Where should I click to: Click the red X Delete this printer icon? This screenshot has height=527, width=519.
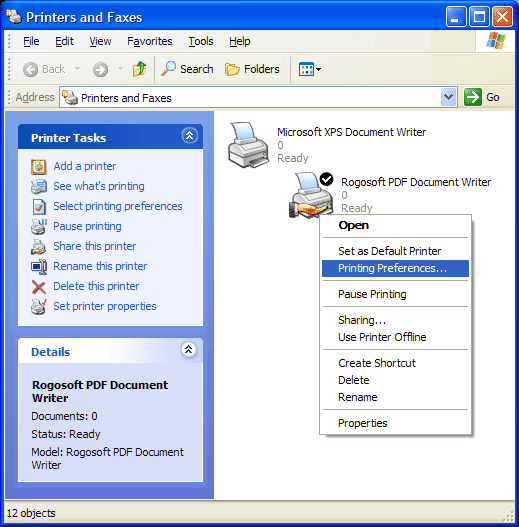click(39, 287)
